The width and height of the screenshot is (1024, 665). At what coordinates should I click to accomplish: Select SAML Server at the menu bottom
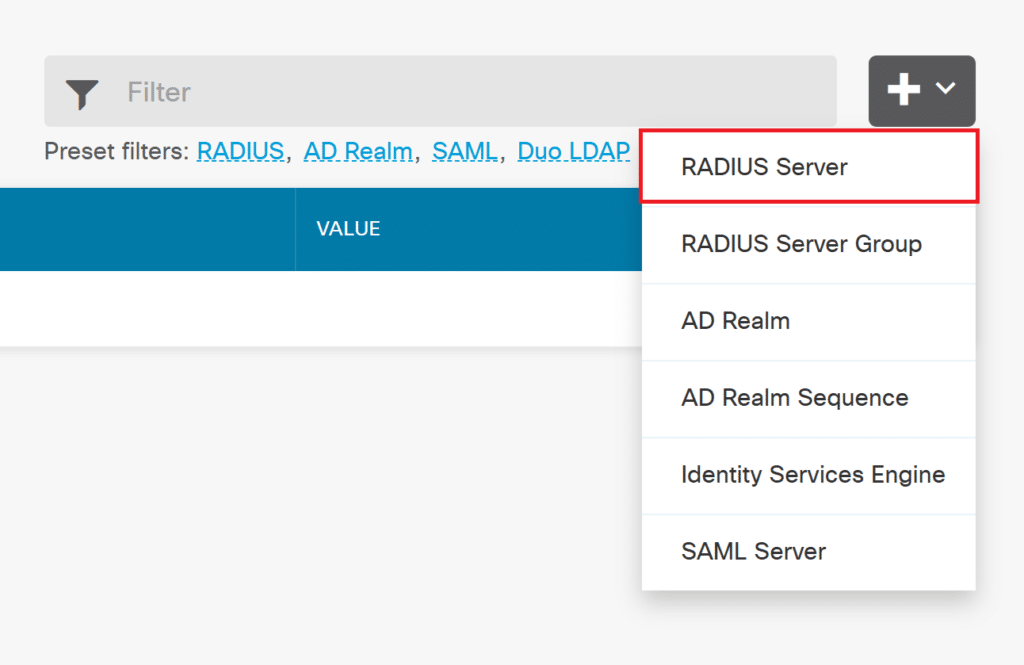pos(753,551)
